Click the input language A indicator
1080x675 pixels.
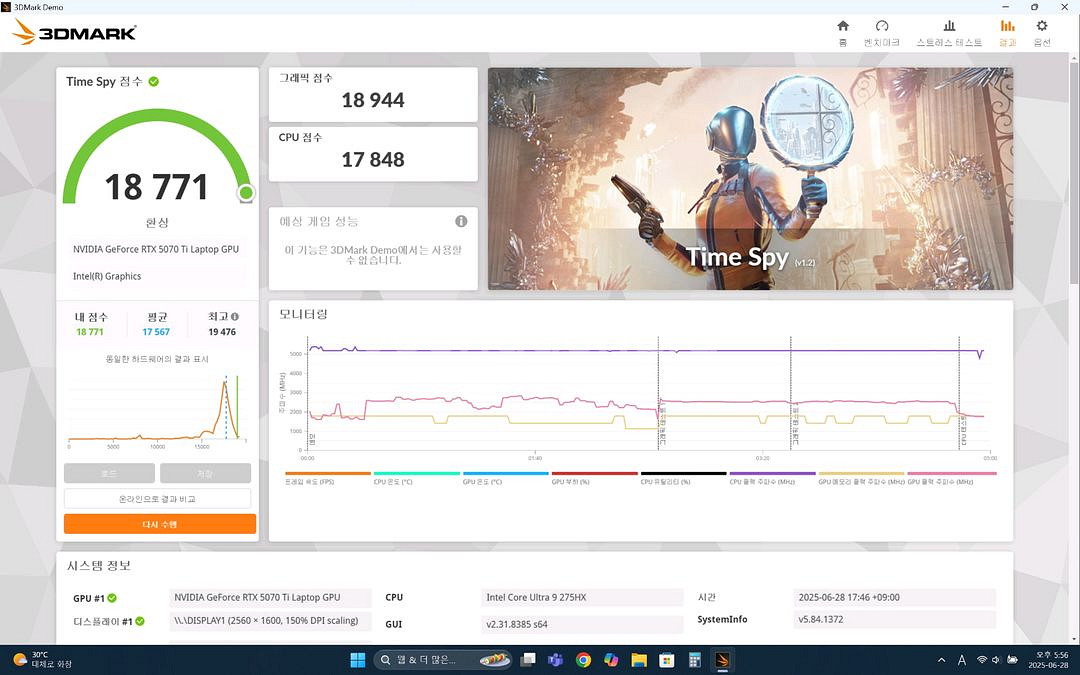[962, 660]
